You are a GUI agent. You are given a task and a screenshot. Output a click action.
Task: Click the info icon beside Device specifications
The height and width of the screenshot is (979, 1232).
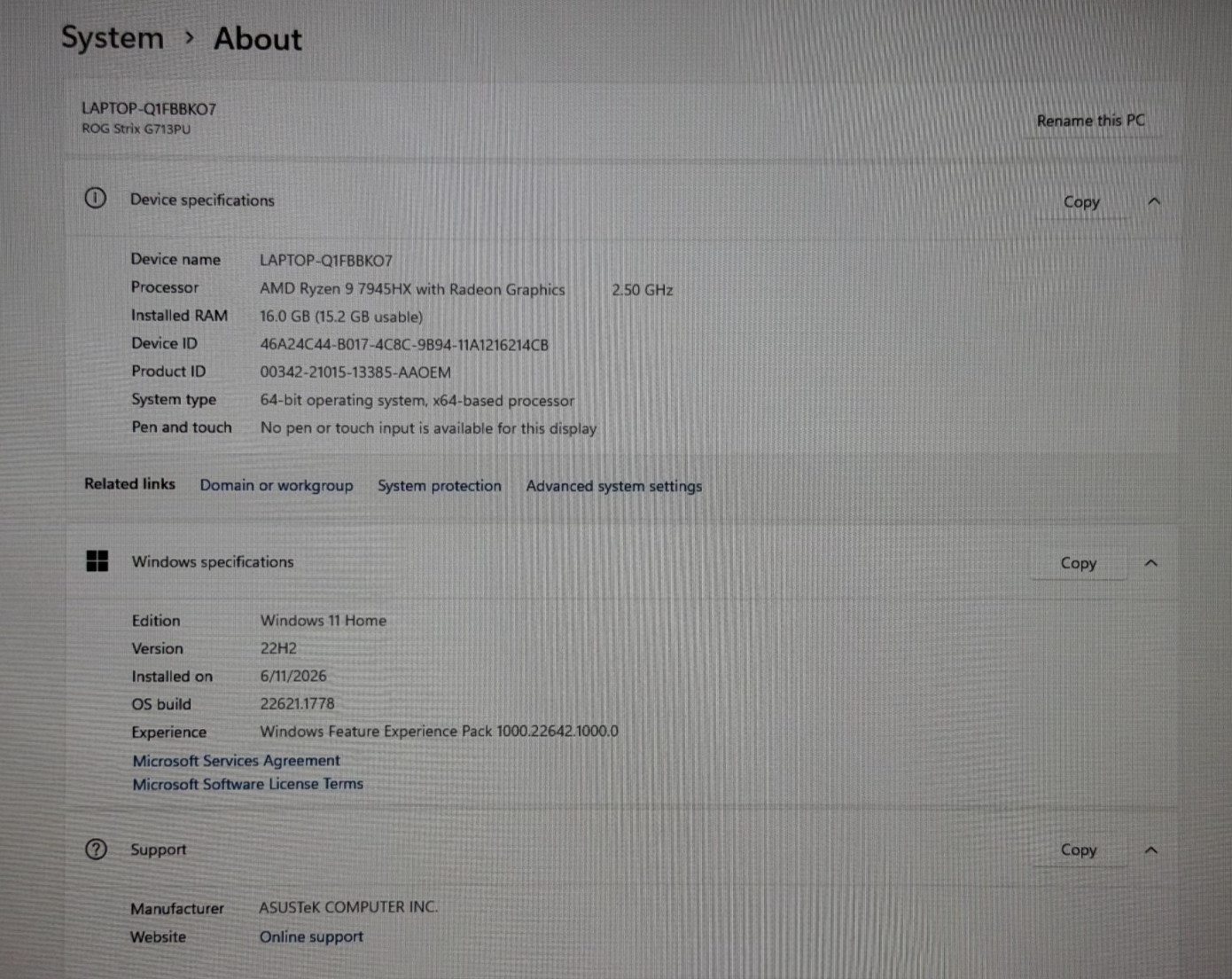coord(96,198)
